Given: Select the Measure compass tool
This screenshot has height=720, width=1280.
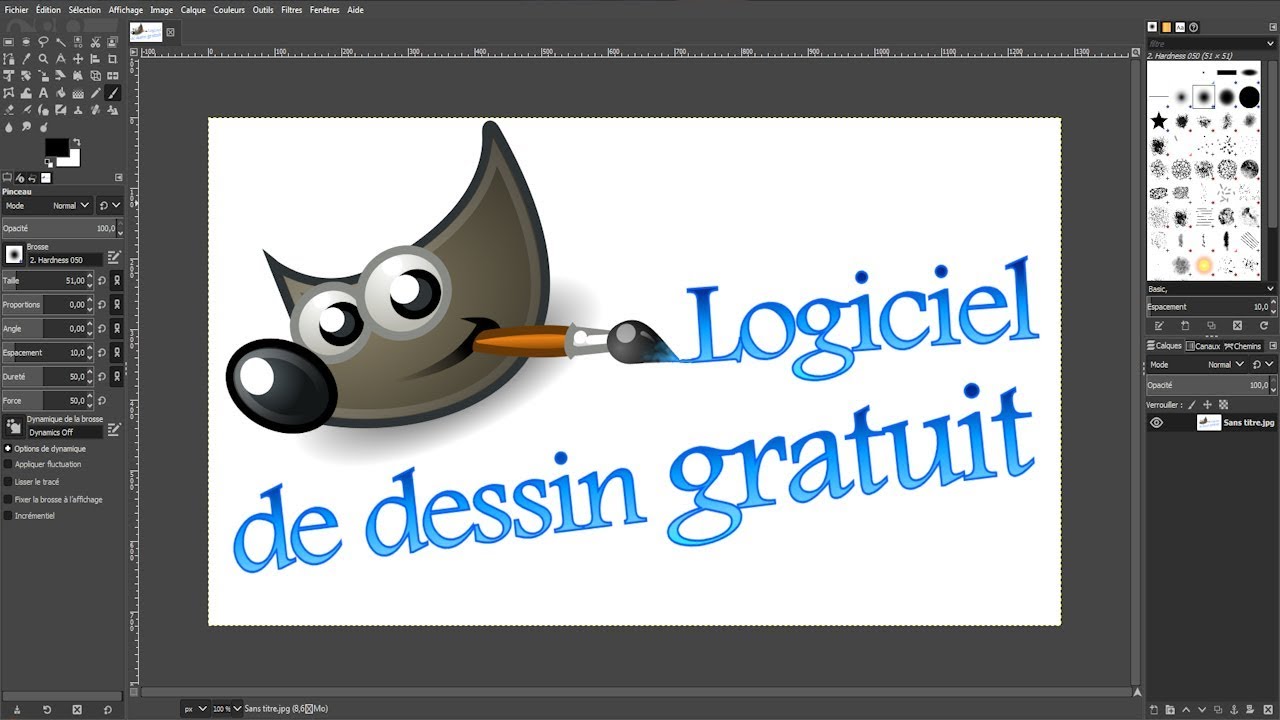Looking at the screenshot, I should [x=61, y=59].
